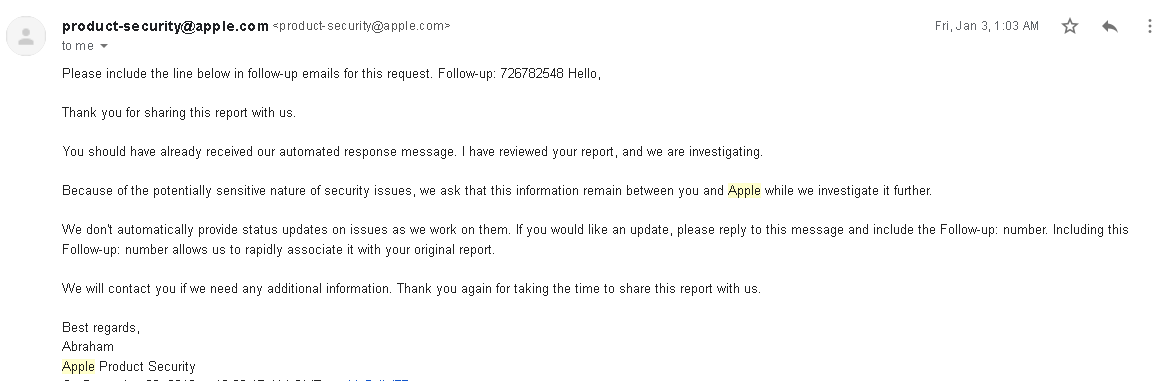The image size is (1174, 381).
Task: Click the highlighted Apple word in 'you and Apple'
Action: click(744, 191)
